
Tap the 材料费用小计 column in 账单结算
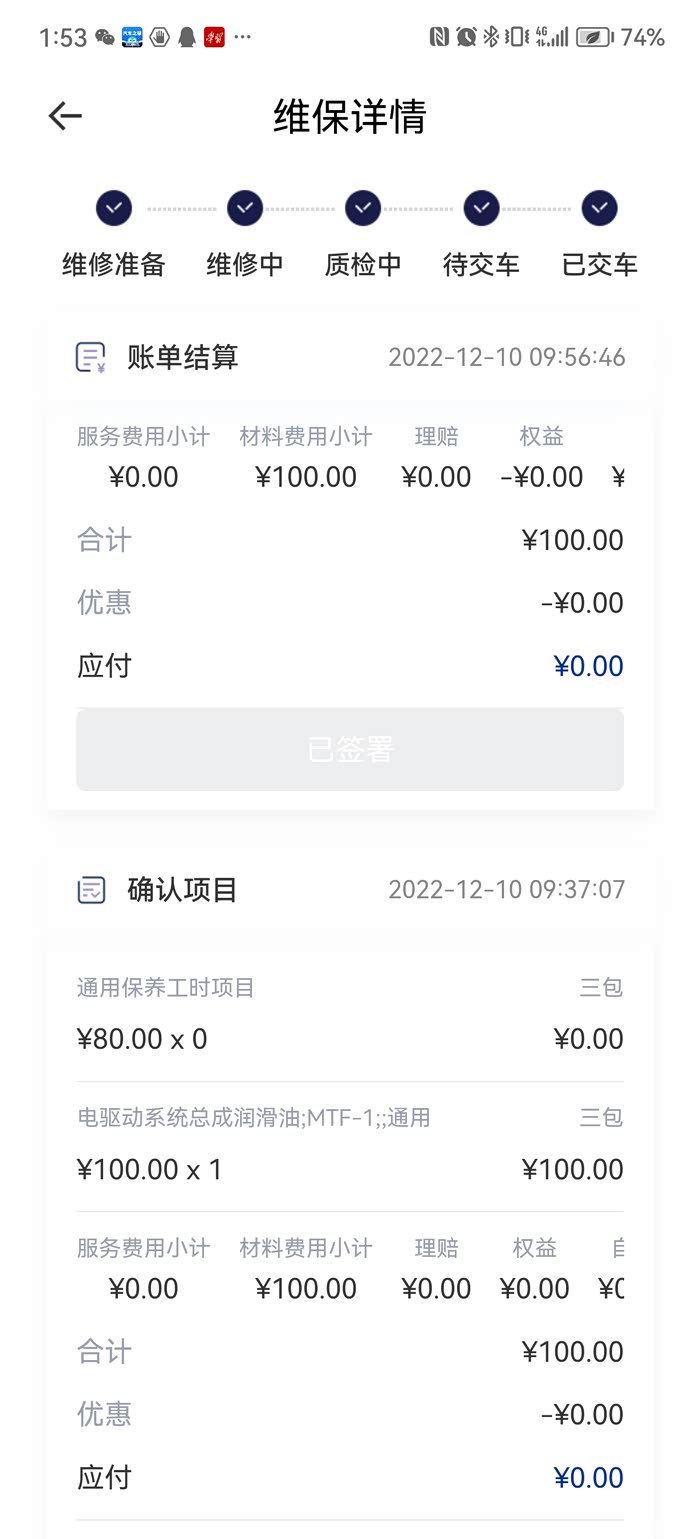[x=306, y=437]
